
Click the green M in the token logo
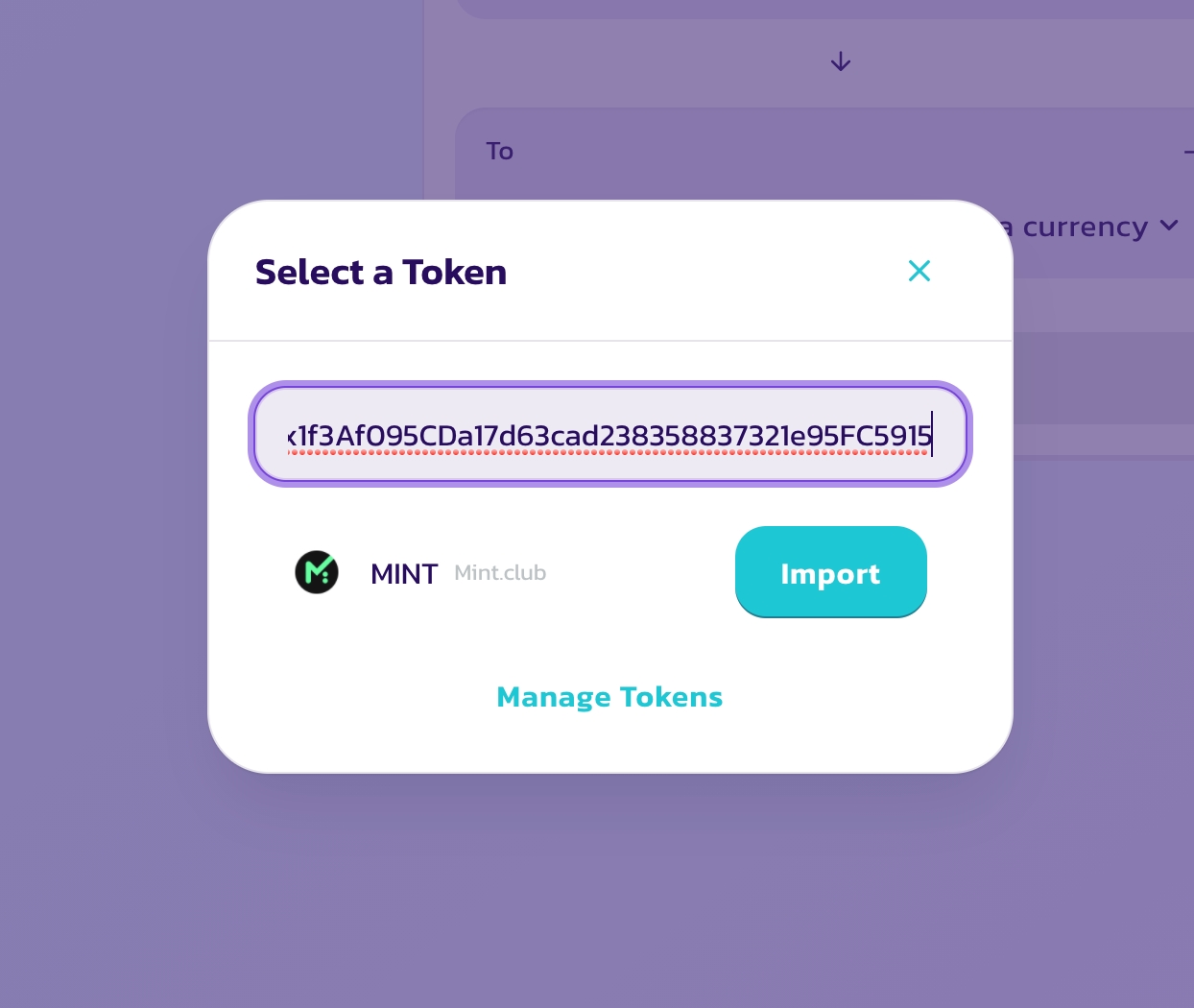(315, 574)
